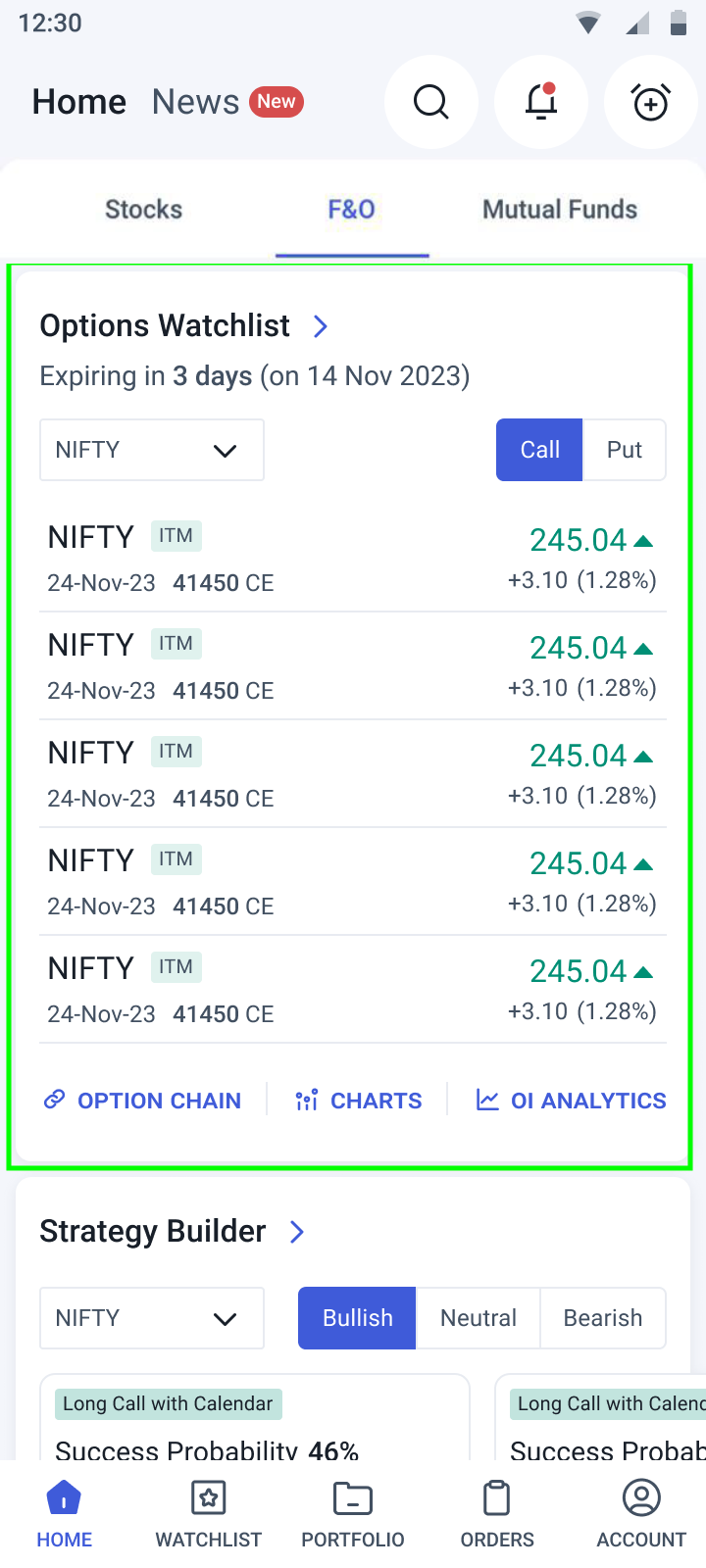Open the search icon in header
This screenshot has width=706, height=1568.
point(430,102)
